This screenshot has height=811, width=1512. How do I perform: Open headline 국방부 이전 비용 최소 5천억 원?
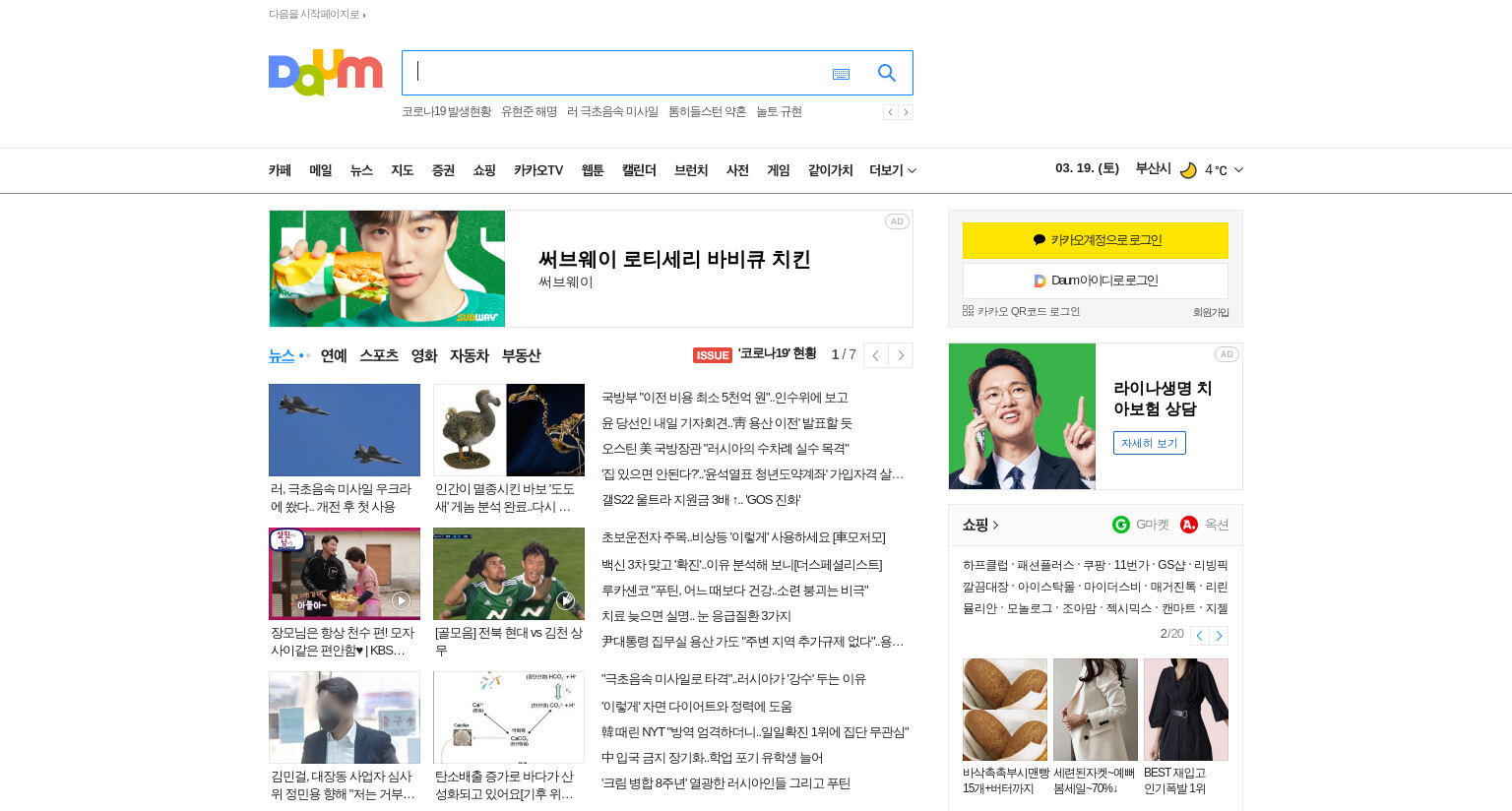click(724, 398)
